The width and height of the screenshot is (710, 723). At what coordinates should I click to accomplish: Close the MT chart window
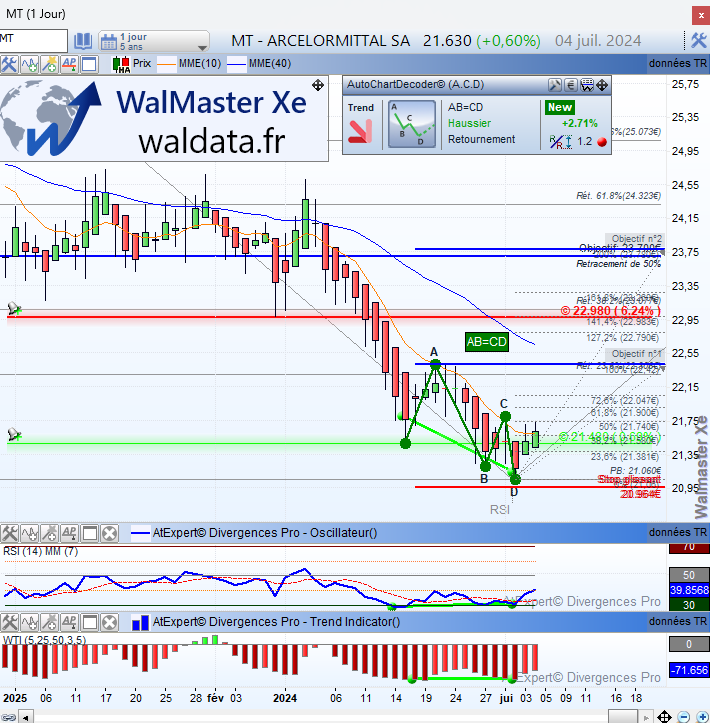tap(701, 15)
